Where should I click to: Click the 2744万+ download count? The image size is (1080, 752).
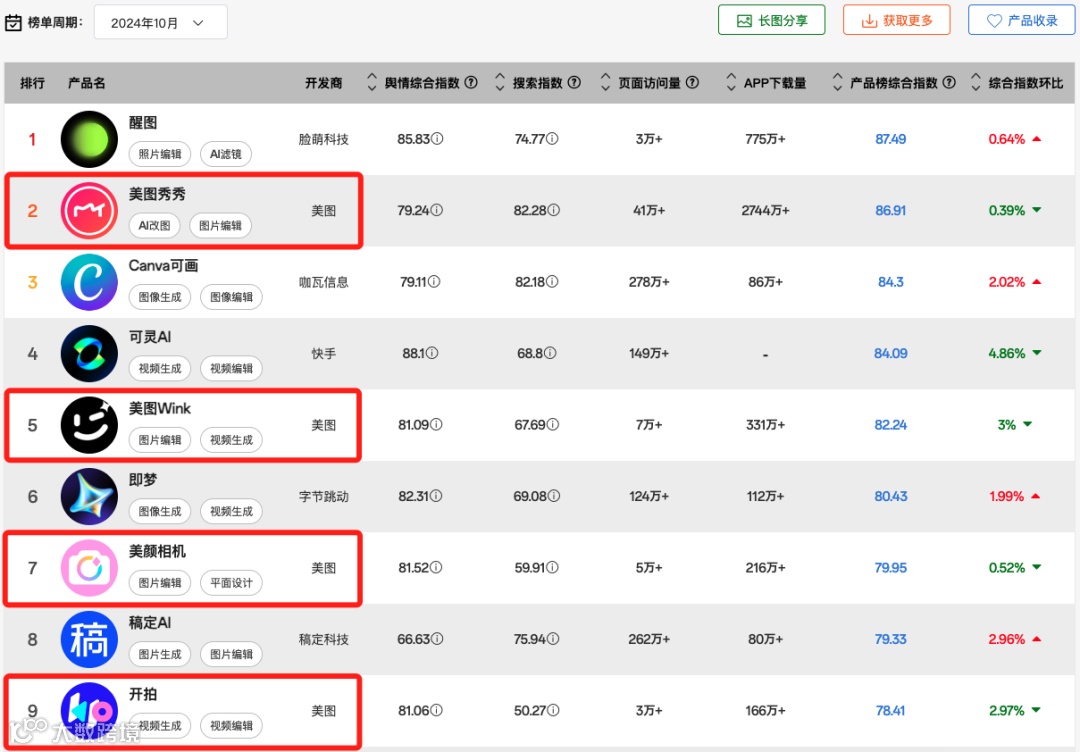(765, 211)
